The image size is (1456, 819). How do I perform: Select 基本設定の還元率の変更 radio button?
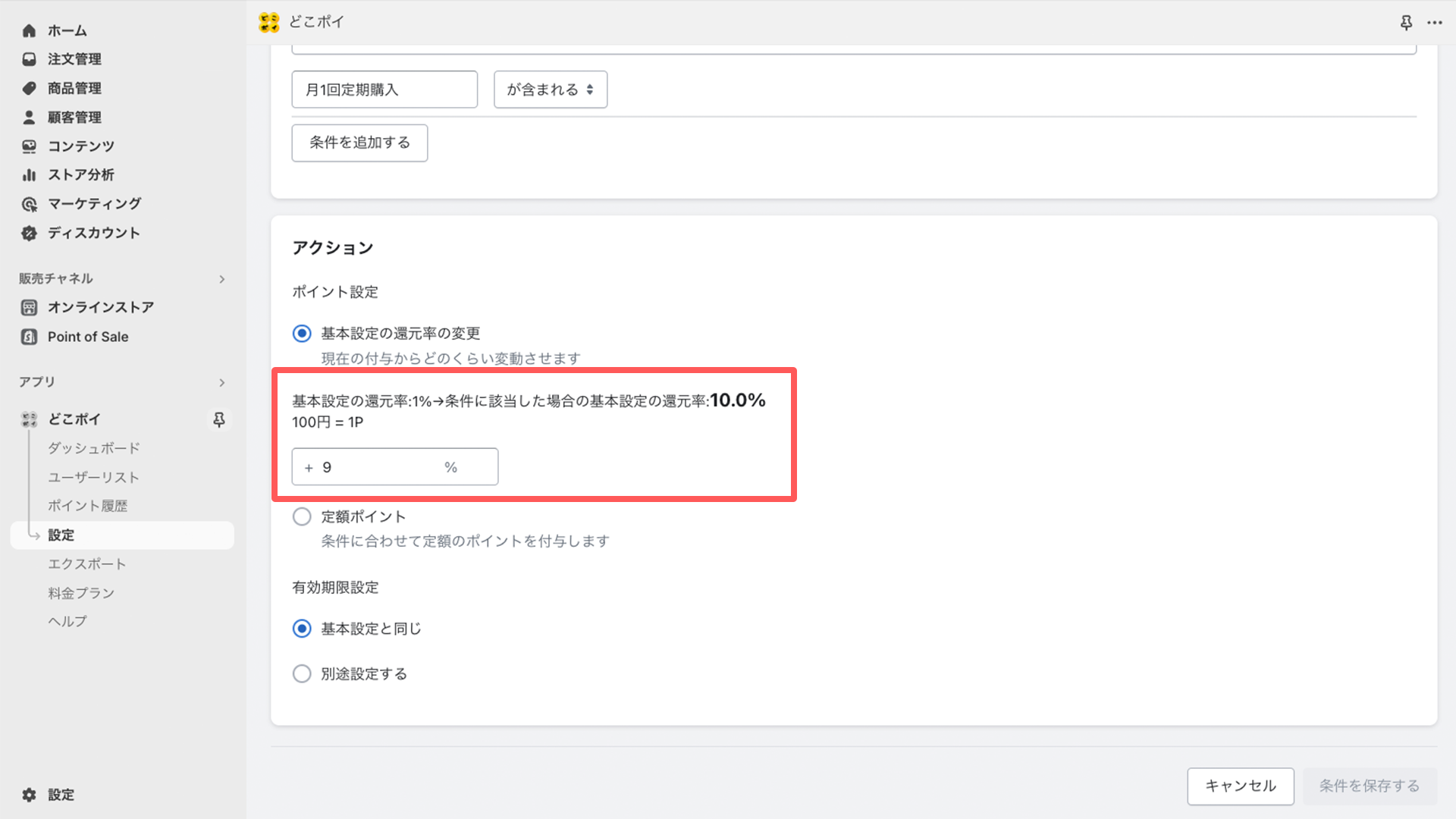(x=301, y=333)
